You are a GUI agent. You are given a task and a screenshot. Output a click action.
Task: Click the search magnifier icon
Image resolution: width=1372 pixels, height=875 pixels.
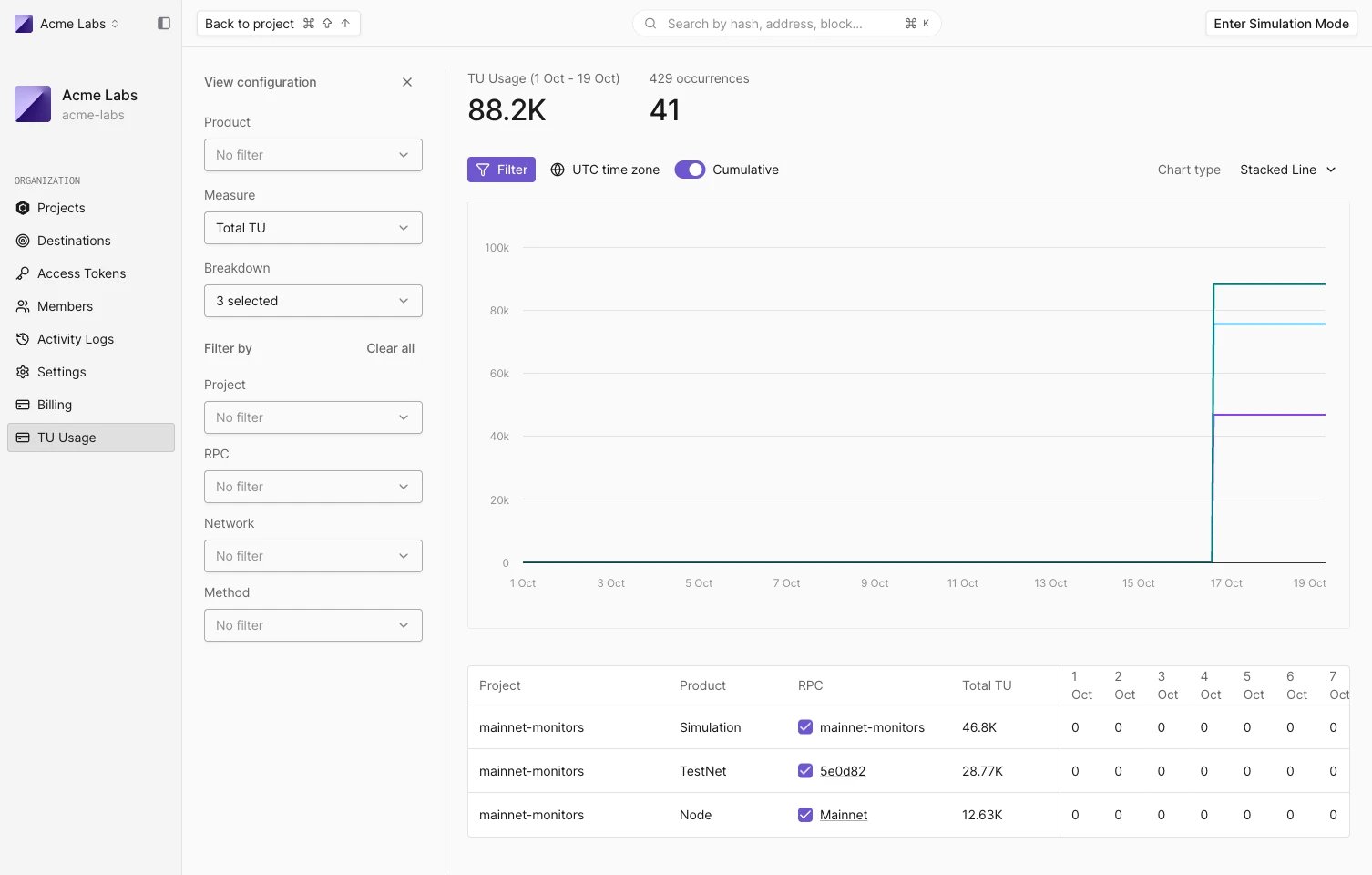point(650,24)
